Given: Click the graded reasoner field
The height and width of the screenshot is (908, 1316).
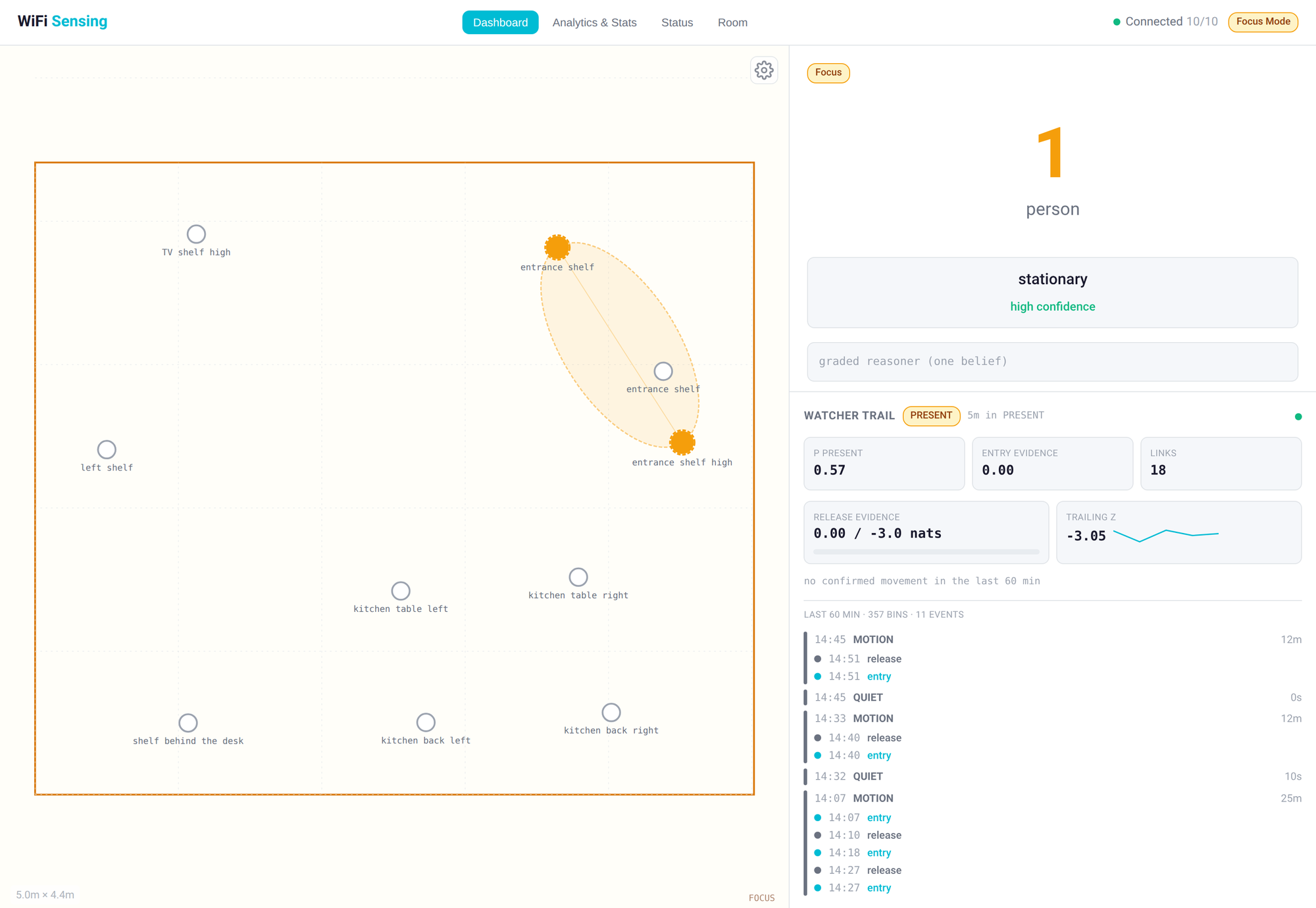Looking at the screenshot, I should pyautogui.click(x=1052, y=361).
